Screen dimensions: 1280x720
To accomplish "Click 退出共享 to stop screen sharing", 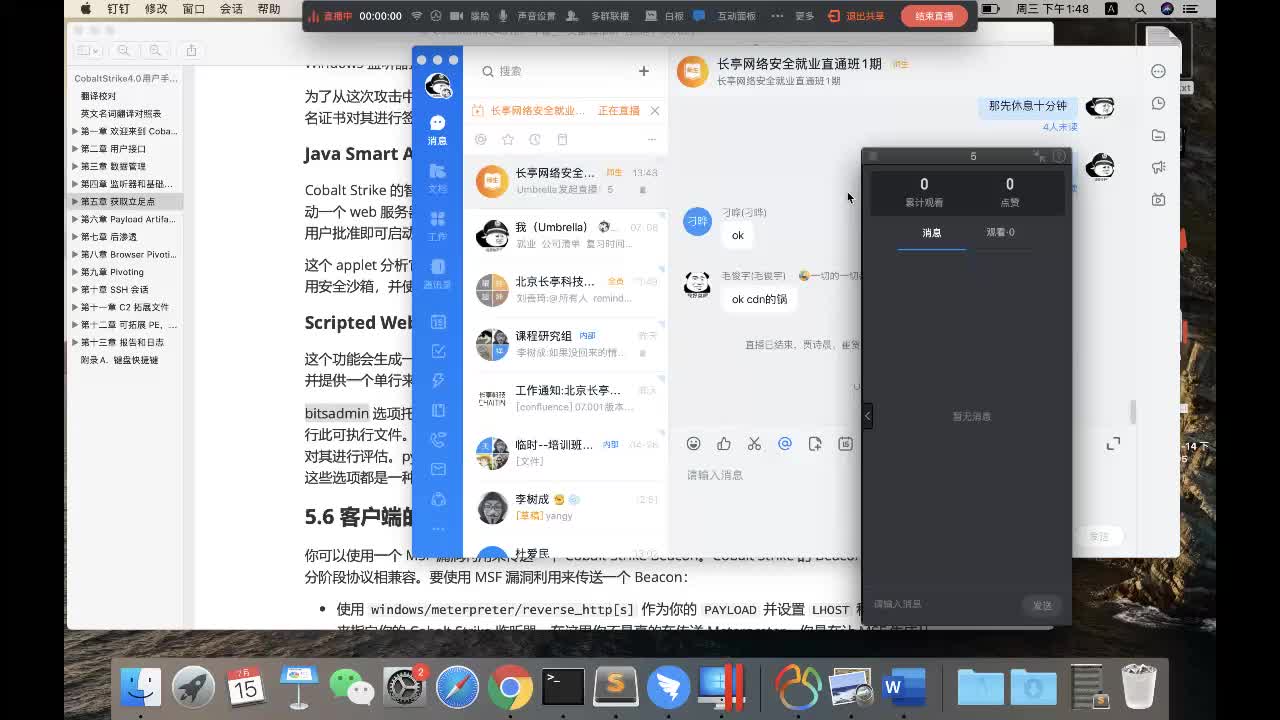I will 857,16.
